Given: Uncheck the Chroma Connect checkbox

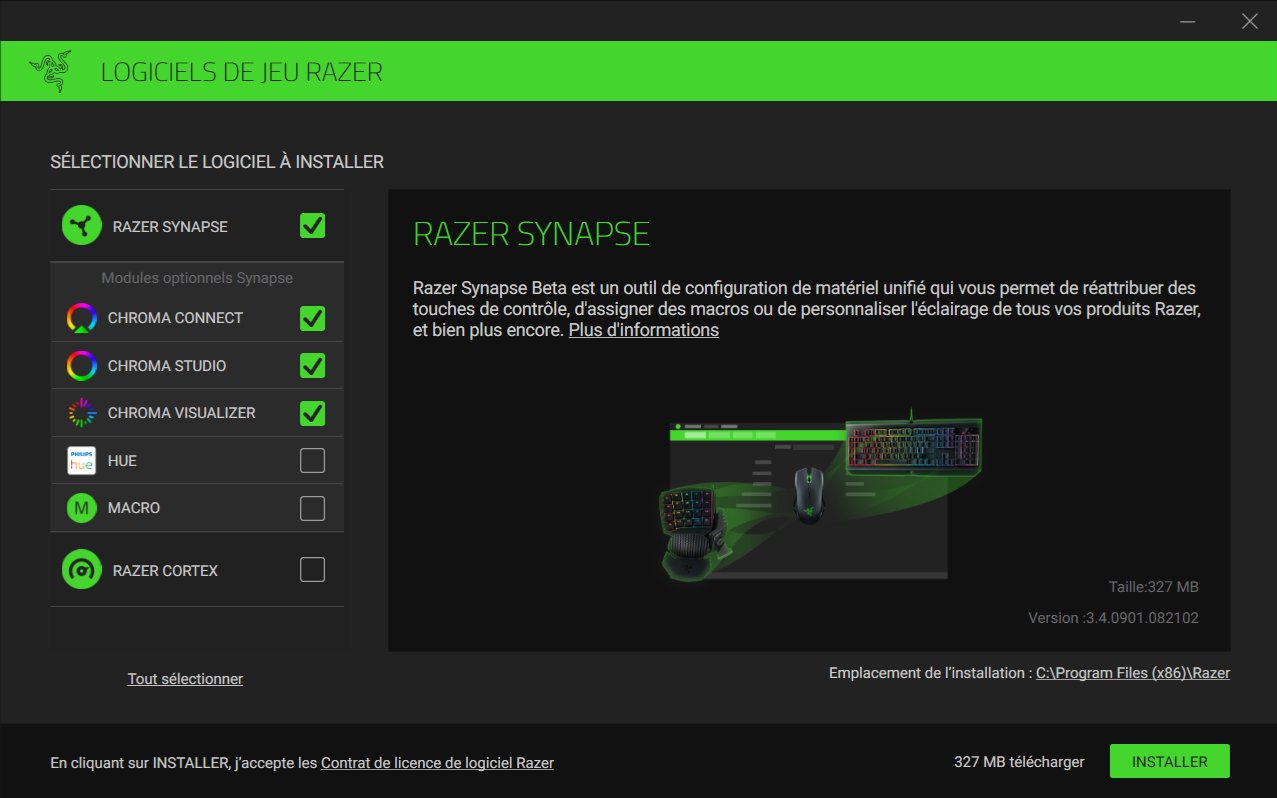Looking at the screenshot, I should click(312, 317).
